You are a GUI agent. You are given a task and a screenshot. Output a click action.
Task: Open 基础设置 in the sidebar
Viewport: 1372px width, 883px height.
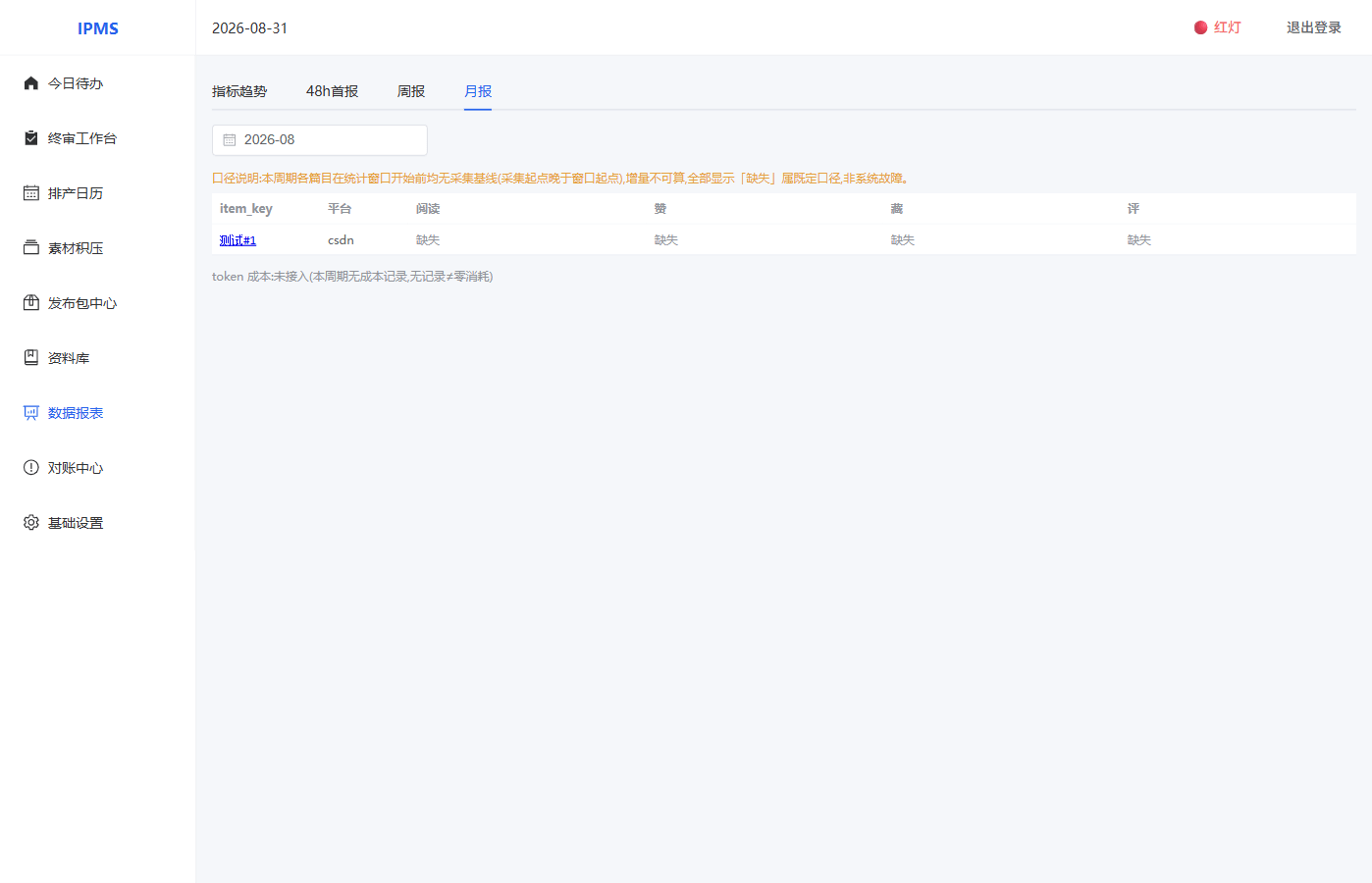tap(98, 523)
